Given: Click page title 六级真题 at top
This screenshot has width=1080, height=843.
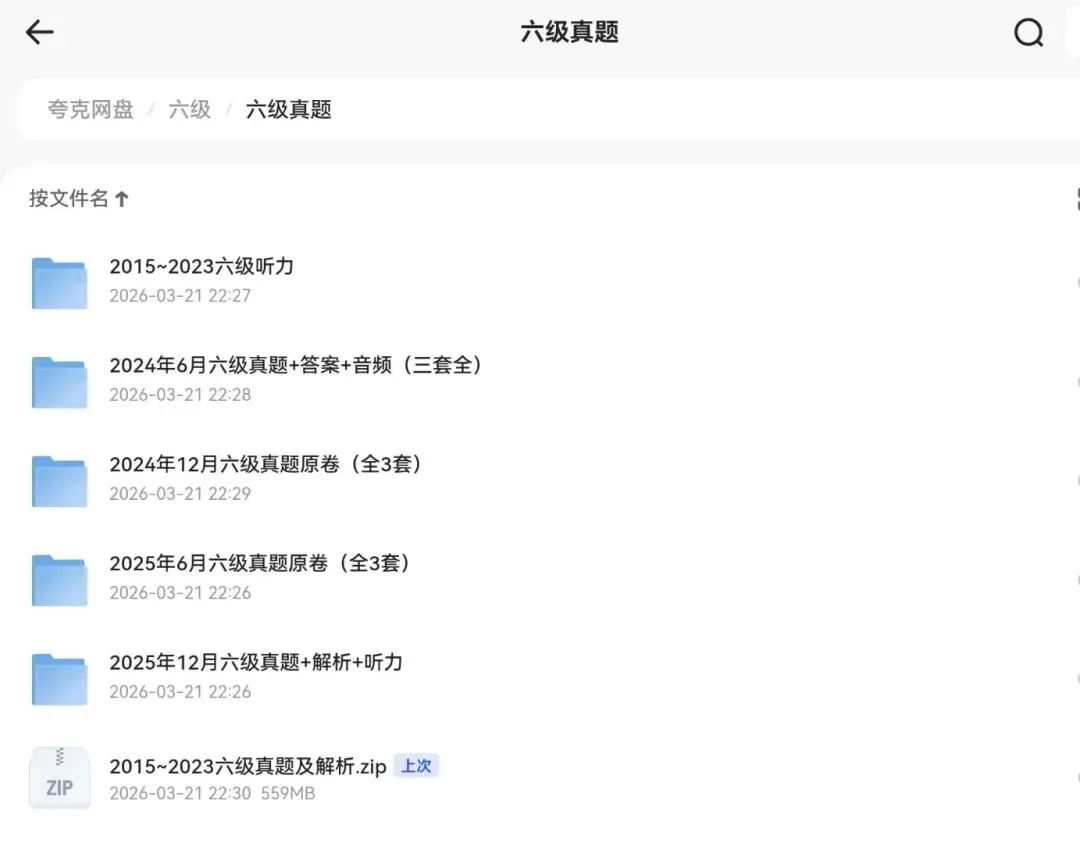Looking at the screenshot, I should click(x=570, y=32).
